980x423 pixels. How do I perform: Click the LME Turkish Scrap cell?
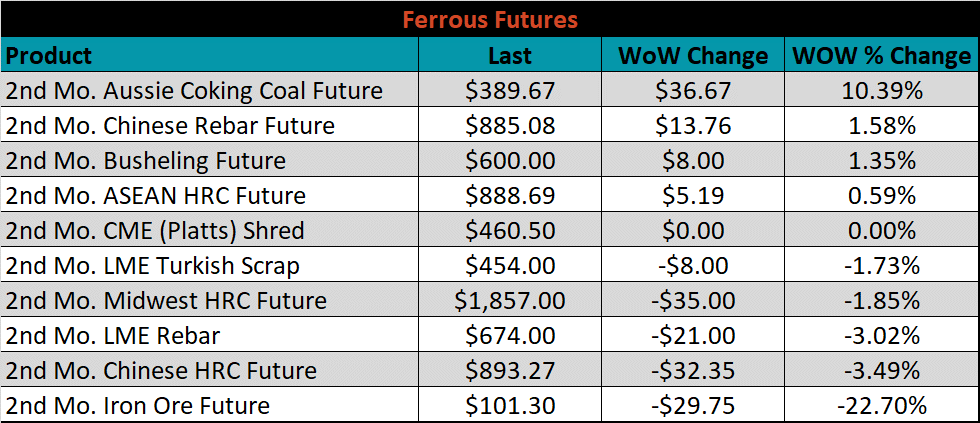(210, 265)
